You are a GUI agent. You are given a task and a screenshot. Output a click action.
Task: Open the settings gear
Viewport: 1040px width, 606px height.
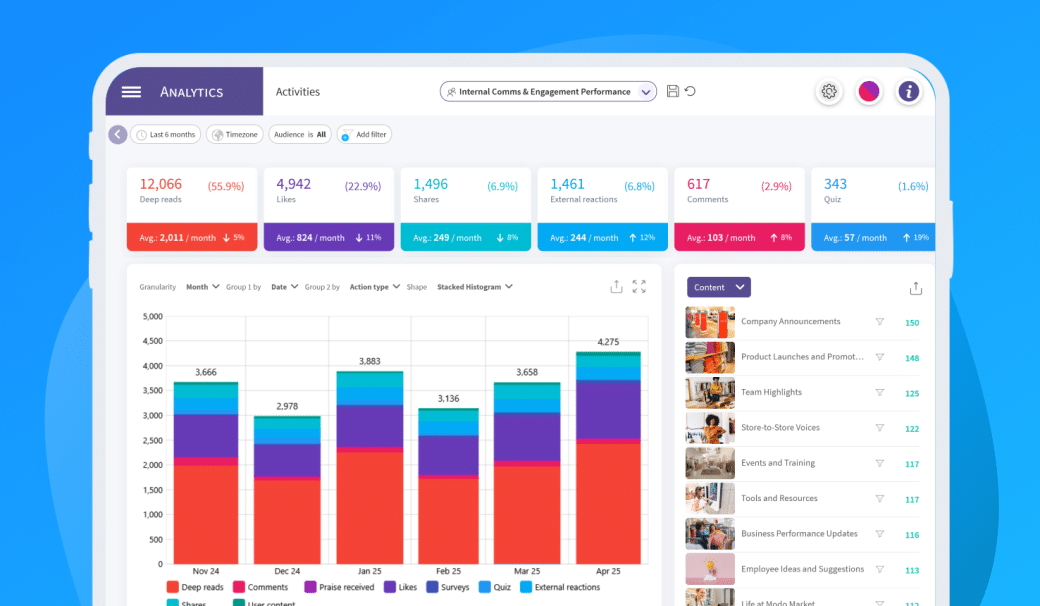click(829, 92)
